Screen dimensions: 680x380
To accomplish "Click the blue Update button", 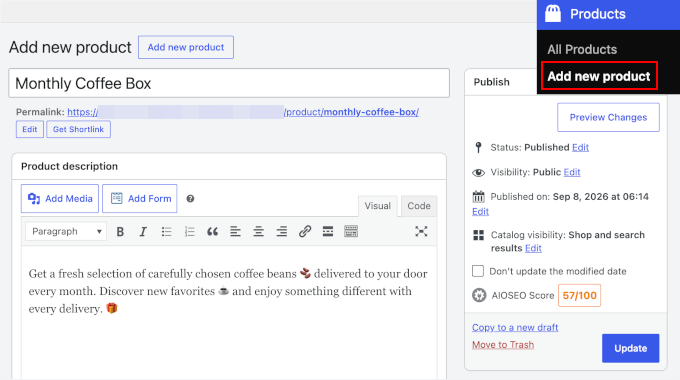I will tap(631, 348).
